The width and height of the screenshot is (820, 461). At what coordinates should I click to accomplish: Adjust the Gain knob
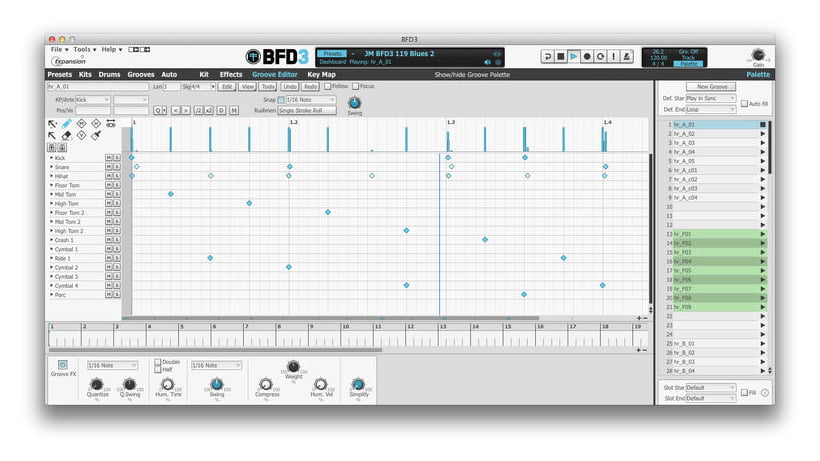pos(758,55)
